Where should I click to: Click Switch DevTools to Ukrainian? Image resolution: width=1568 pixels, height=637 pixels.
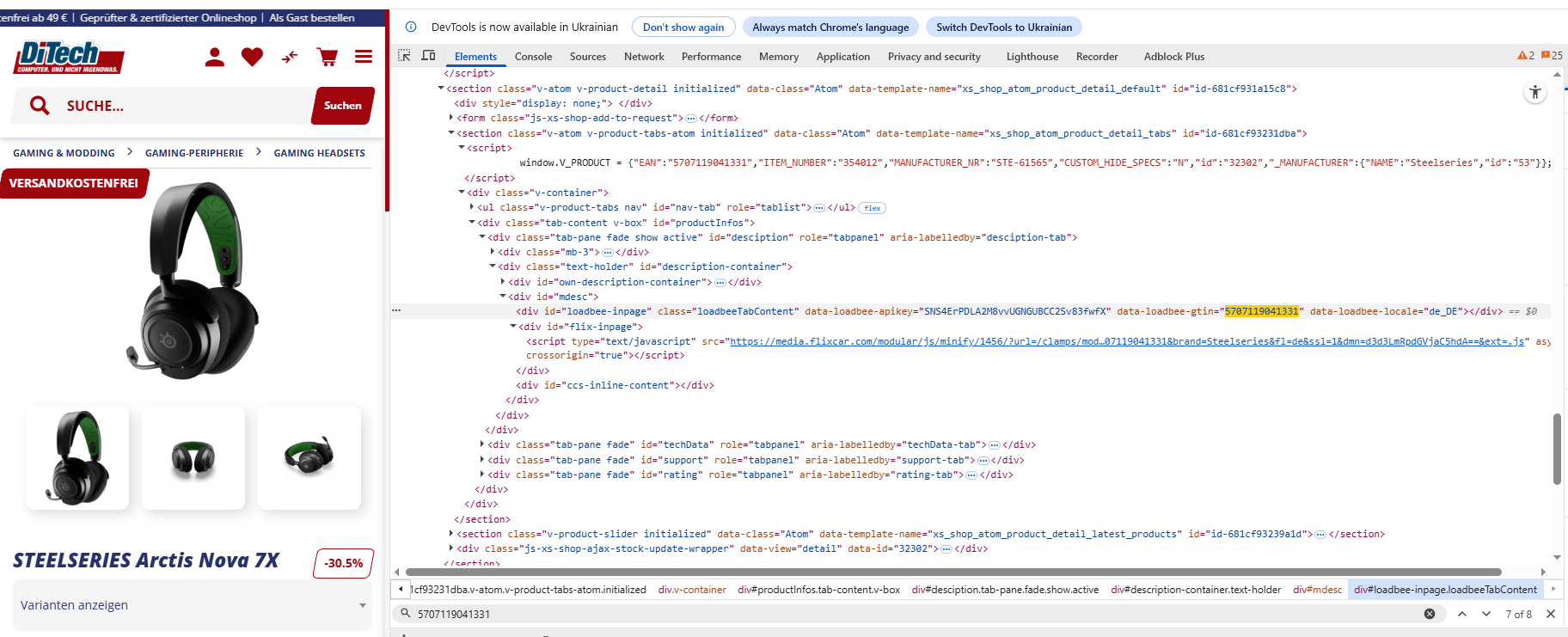1004,27
